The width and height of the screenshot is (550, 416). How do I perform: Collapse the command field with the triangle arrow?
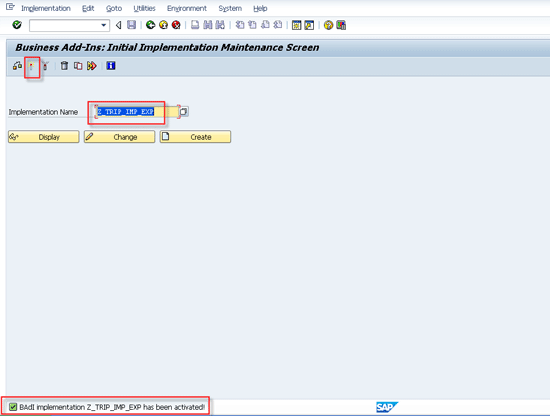(119, 25)
